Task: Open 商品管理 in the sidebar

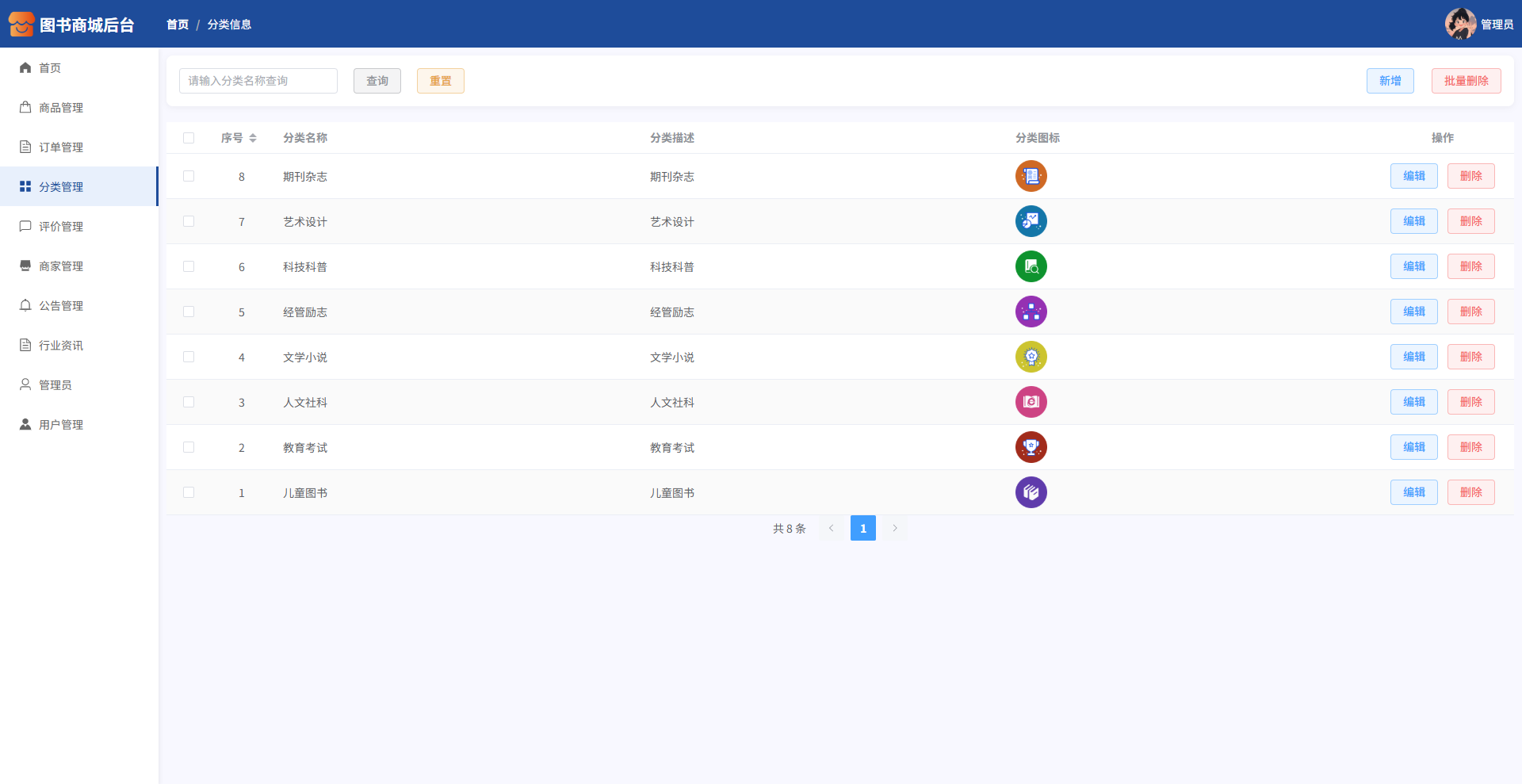Action: 61,108
